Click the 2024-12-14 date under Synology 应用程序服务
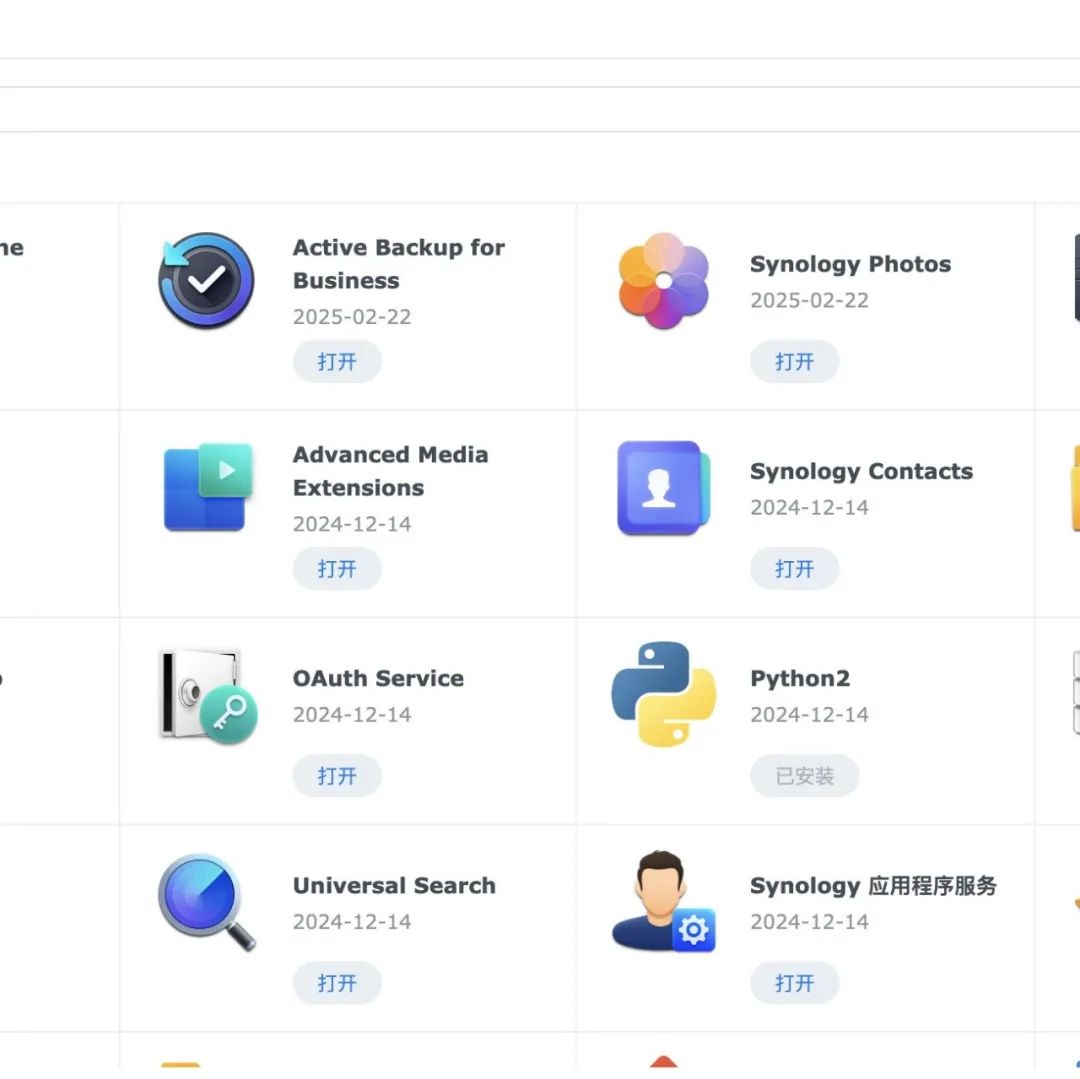1080x1079 pixels. tap(809, 922)
